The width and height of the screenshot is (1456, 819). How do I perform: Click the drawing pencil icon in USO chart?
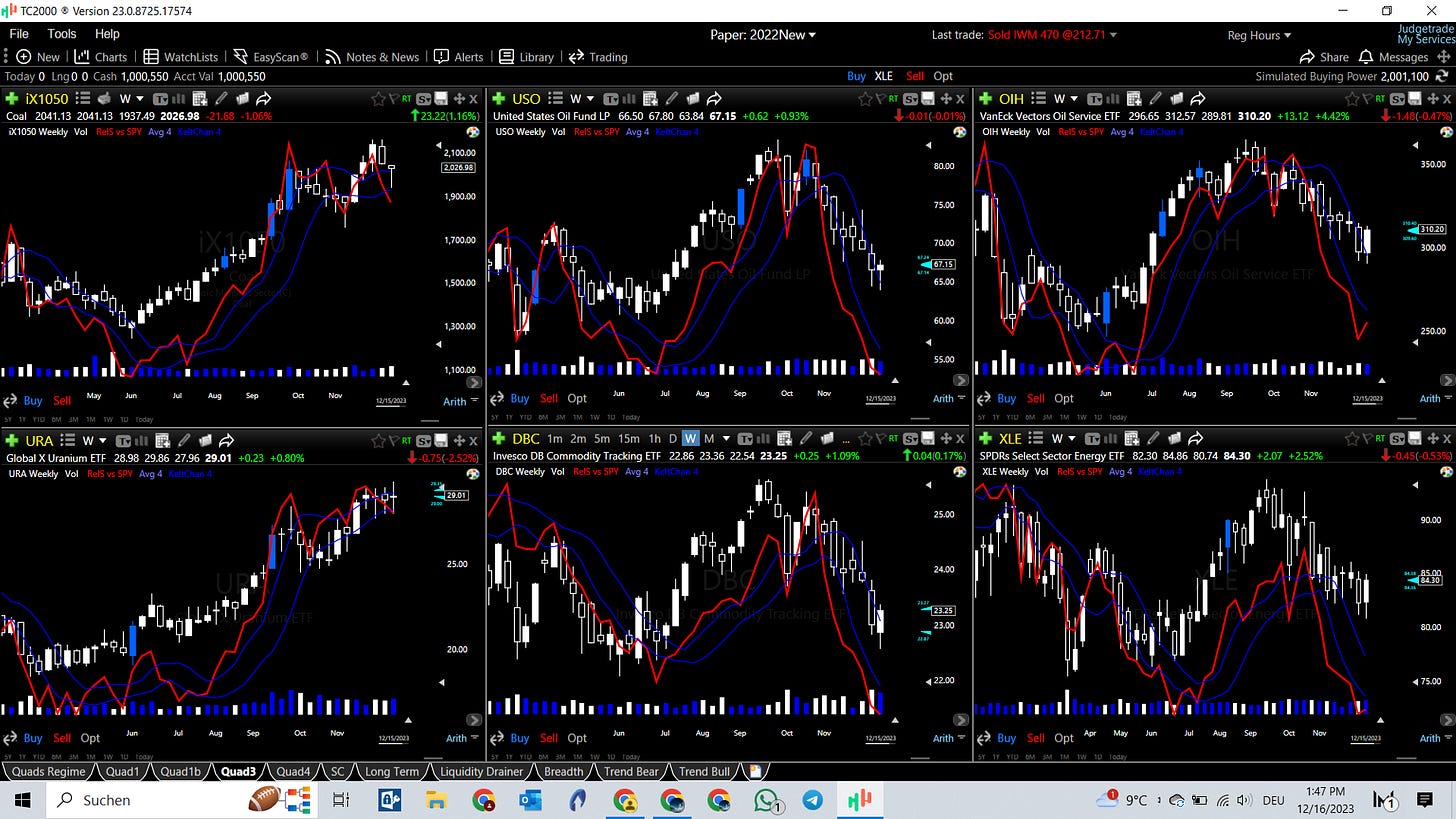tap(672, 99)
